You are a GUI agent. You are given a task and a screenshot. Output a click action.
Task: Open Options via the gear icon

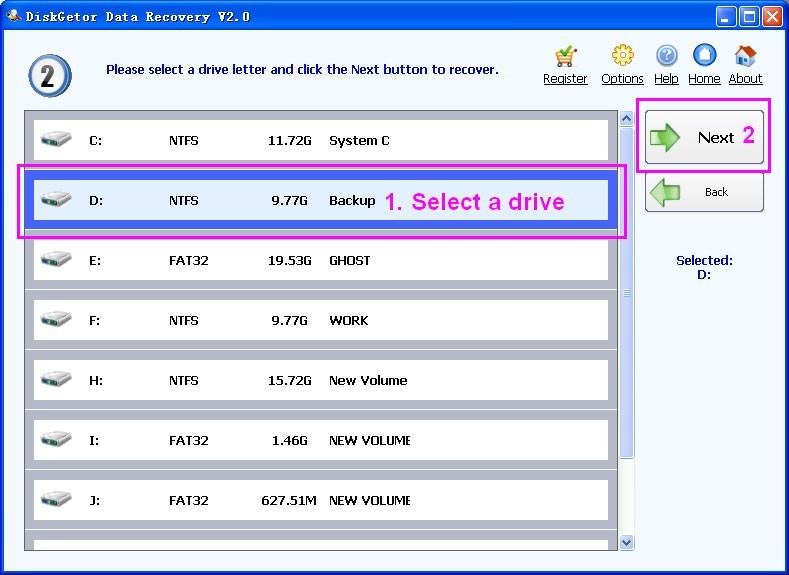coord(622,55)
